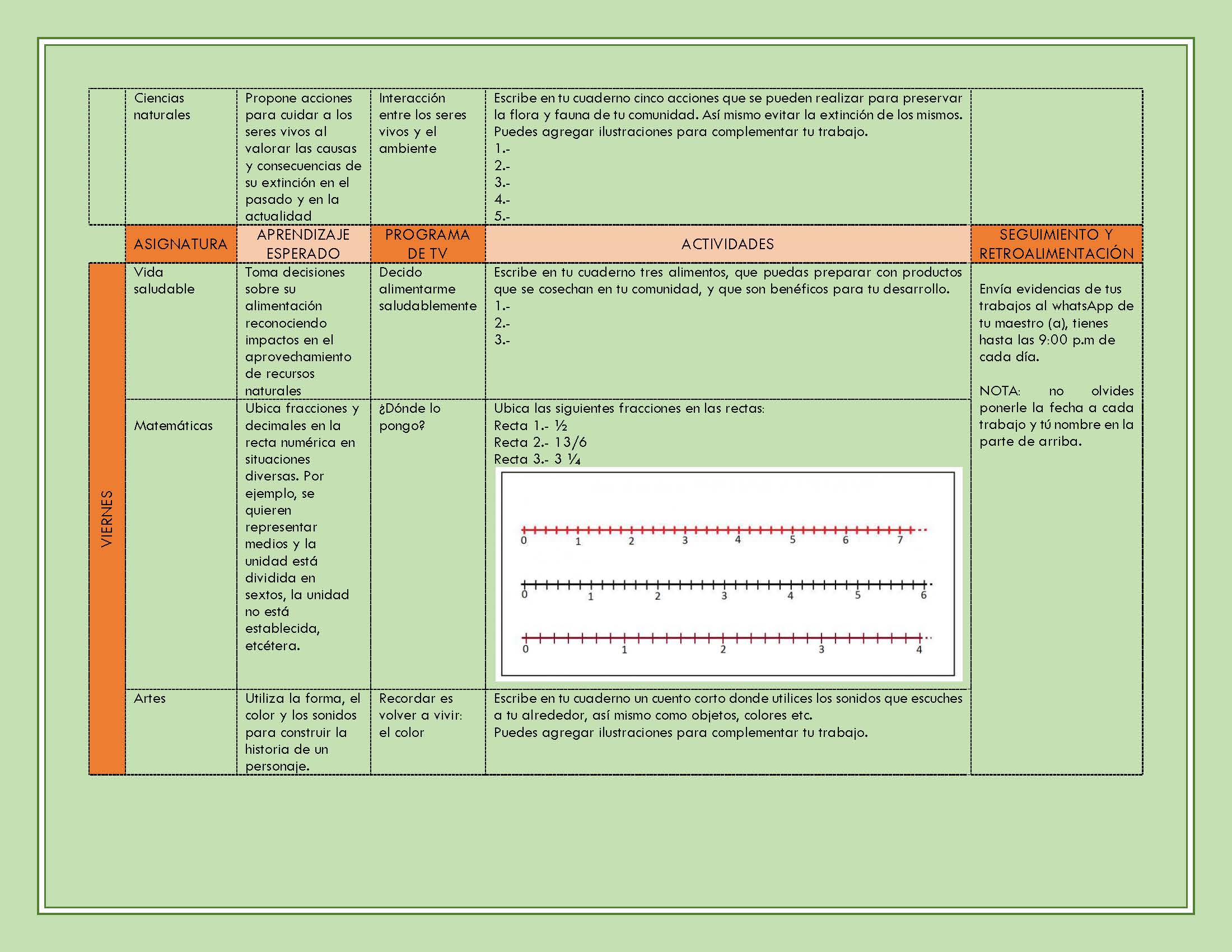Image resolution: width=1232 pixels, height=952 pixels.
Task: Click 'Decido alimentarme saludablemente' program cell
Action: (428, 331)
